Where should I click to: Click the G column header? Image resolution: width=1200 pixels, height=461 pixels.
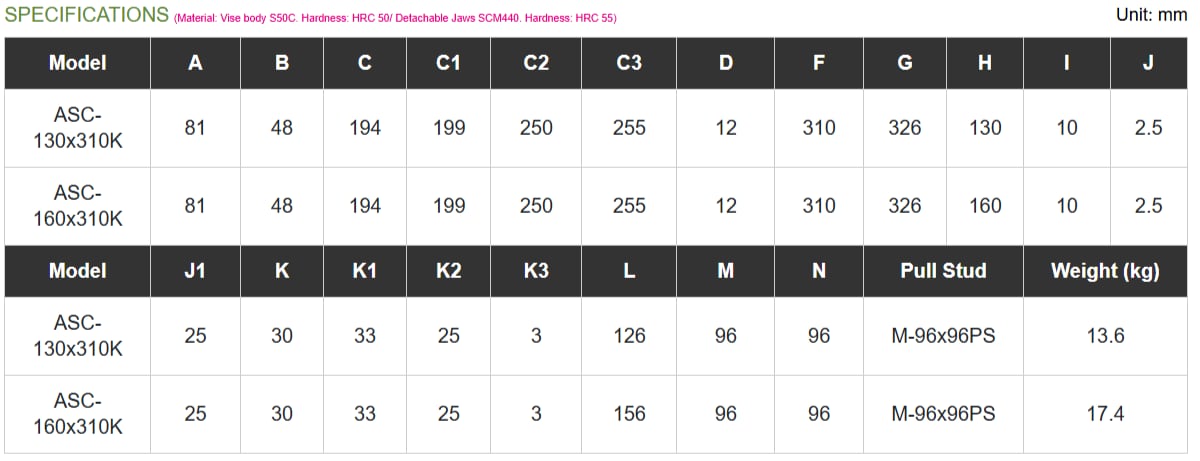coord(905,63)
